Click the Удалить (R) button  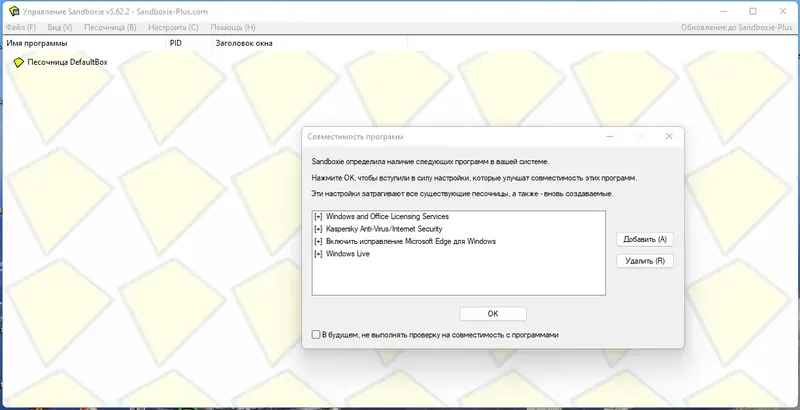tap(645, 261)
